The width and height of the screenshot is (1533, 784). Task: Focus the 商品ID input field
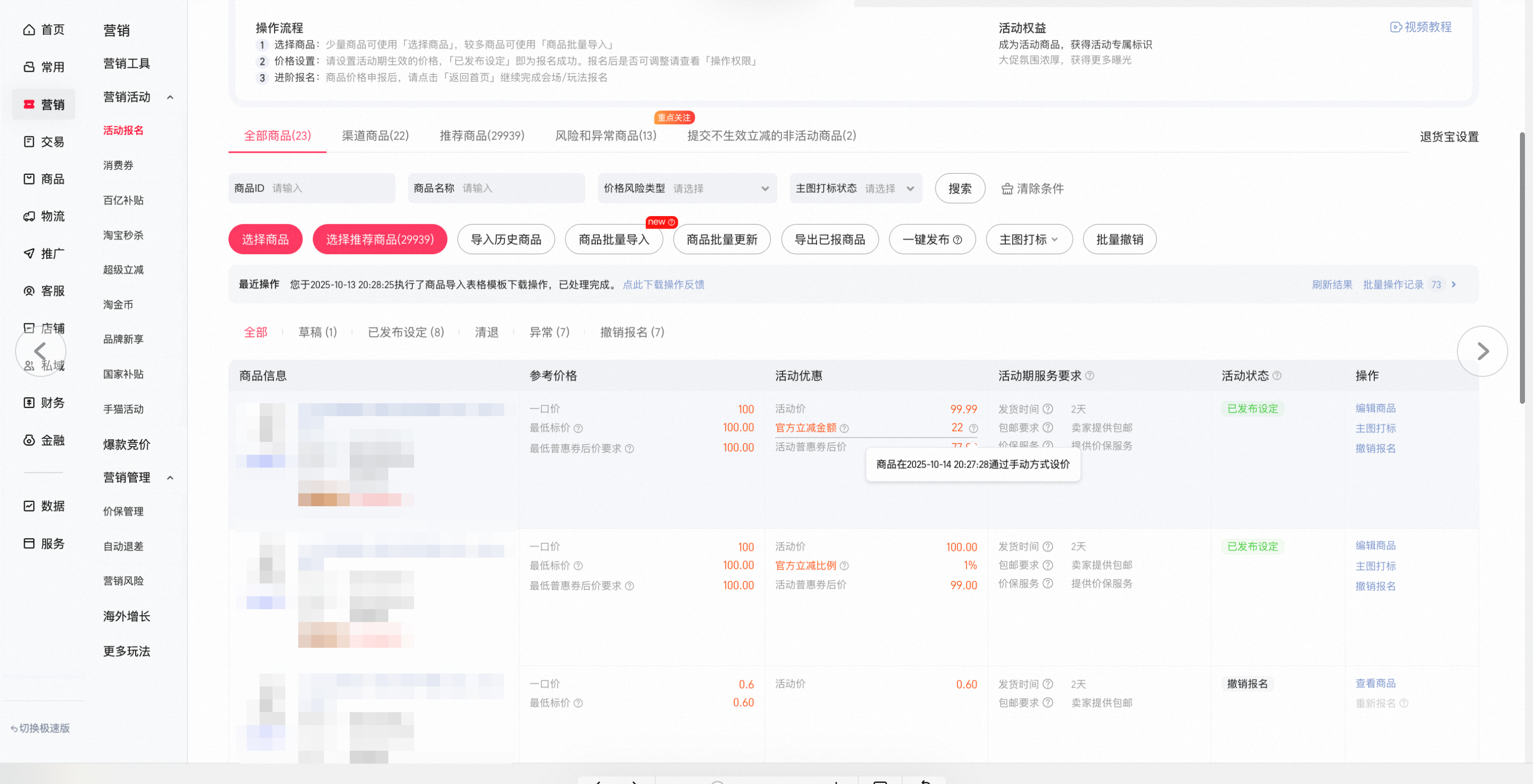pyautogui.click(x=312, y=189)
